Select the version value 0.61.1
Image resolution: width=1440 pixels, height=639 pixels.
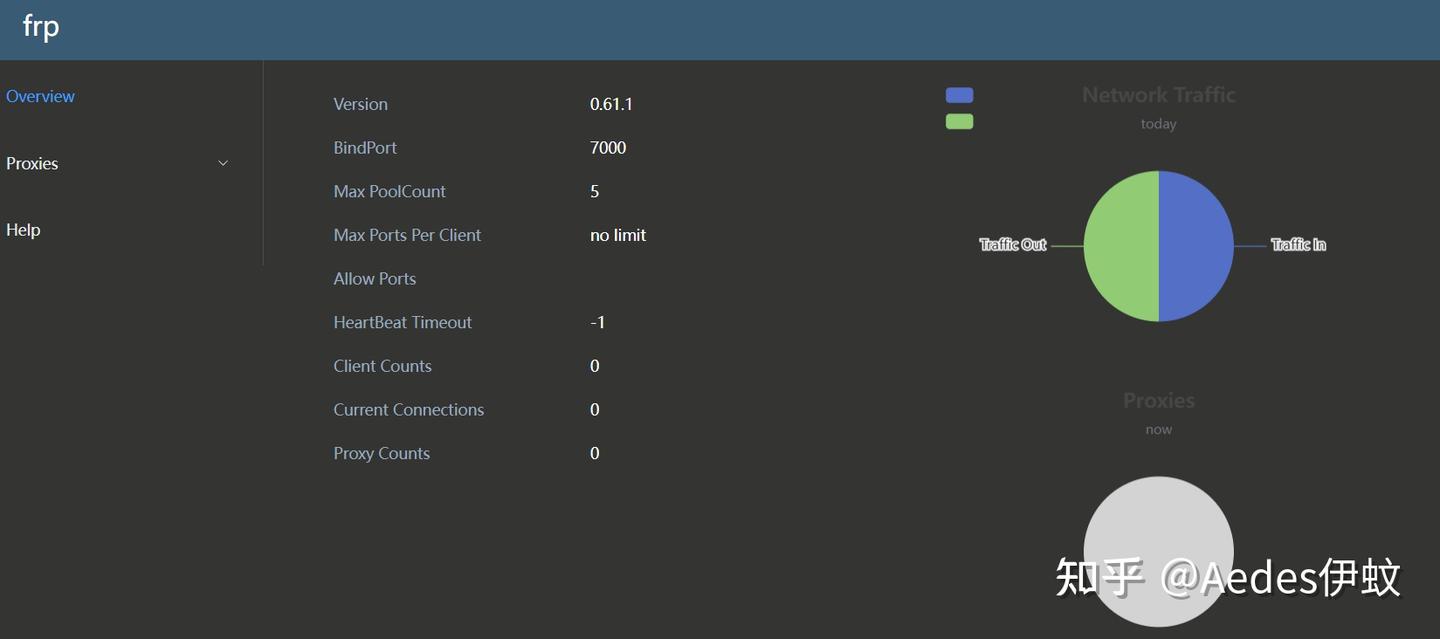click(611, 104)
